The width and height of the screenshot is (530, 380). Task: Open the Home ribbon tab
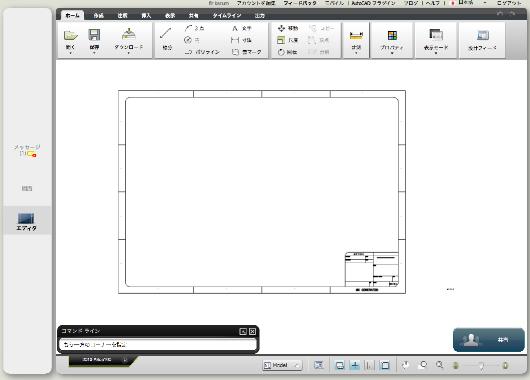72,16
